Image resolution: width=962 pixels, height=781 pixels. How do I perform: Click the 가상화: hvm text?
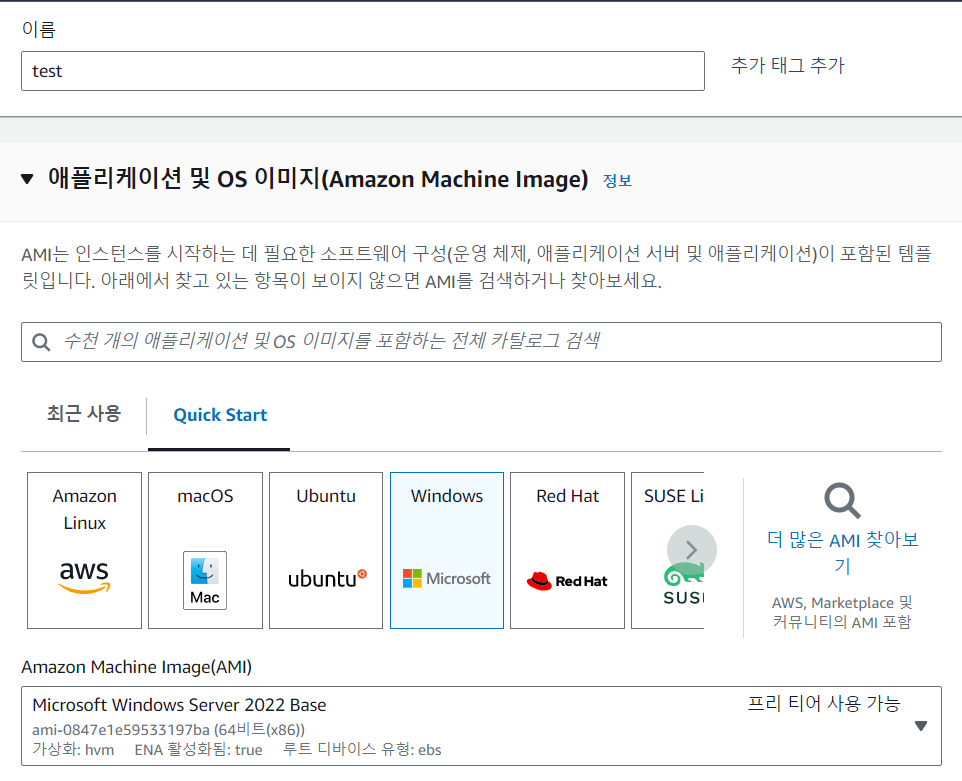[73, 750]
